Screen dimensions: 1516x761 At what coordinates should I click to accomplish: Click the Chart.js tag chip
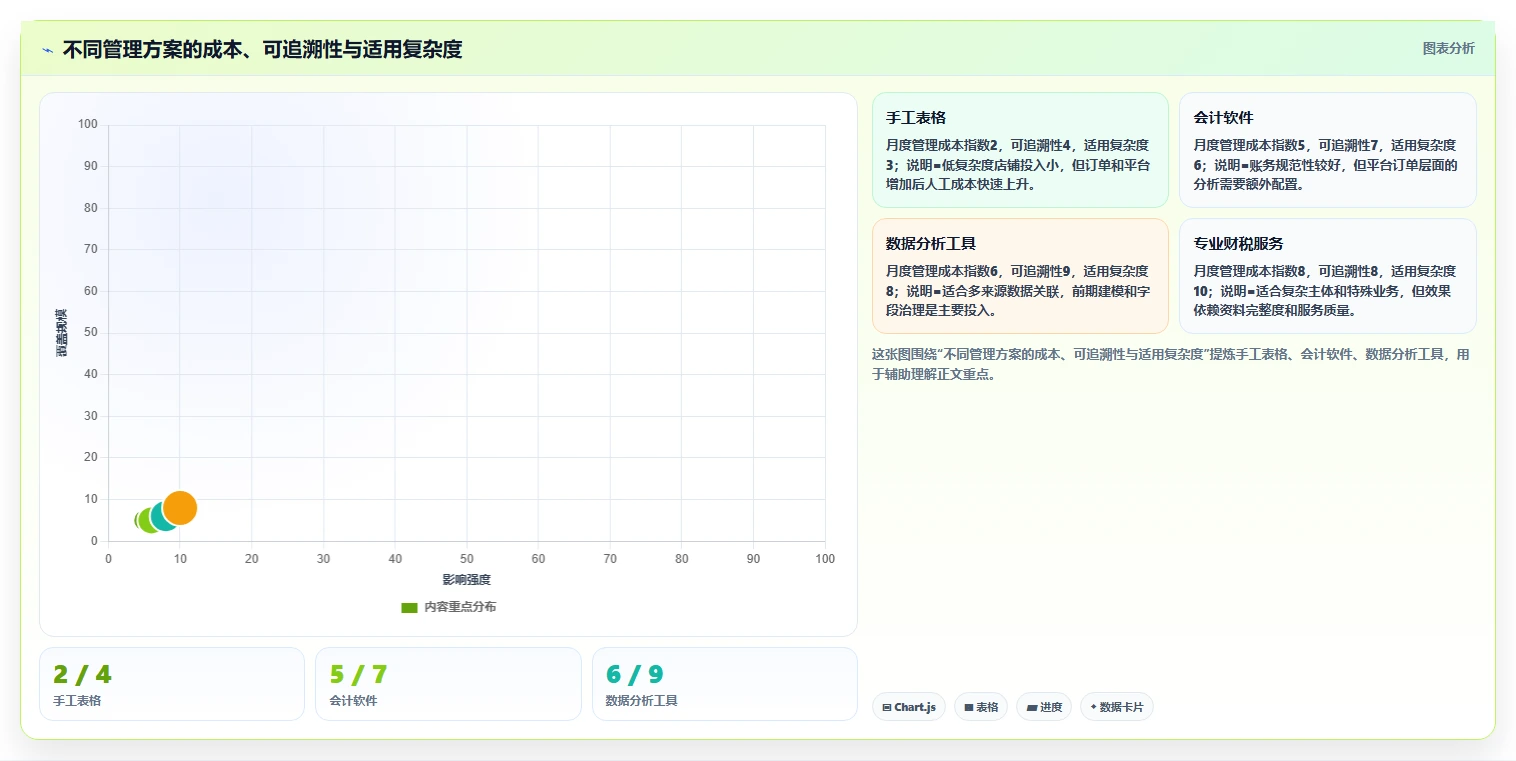point(909,707)
